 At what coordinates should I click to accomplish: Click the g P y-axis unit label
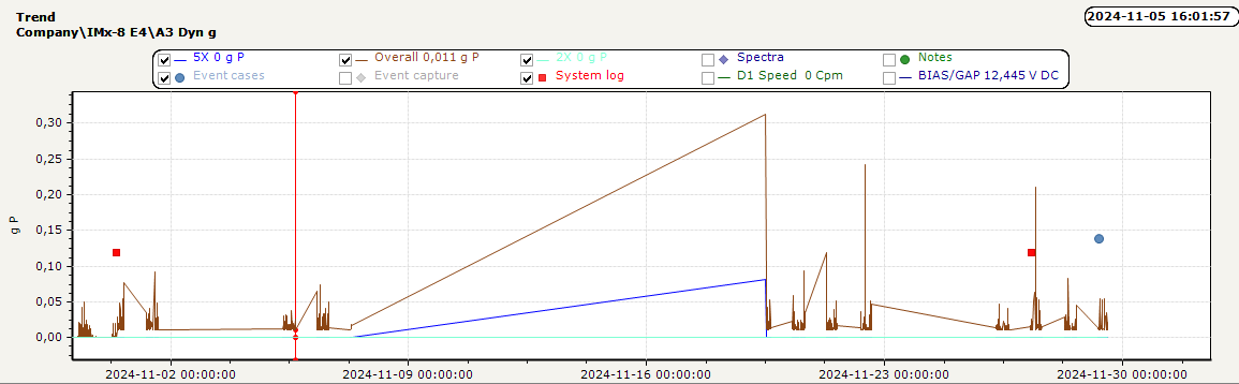[x=13, y=225]
